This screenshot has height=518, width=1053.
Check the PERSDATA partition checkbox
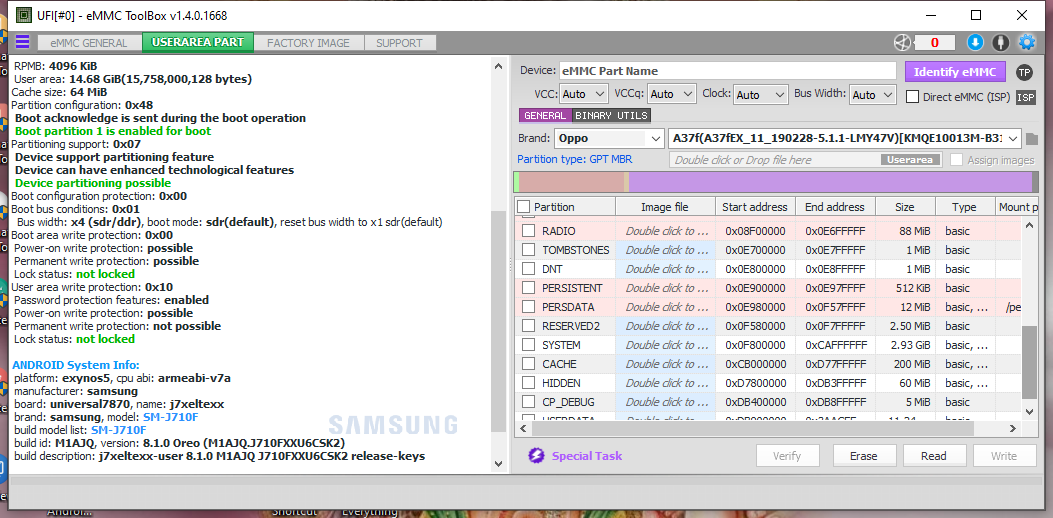pyautogui.click(x=529, y=307)
